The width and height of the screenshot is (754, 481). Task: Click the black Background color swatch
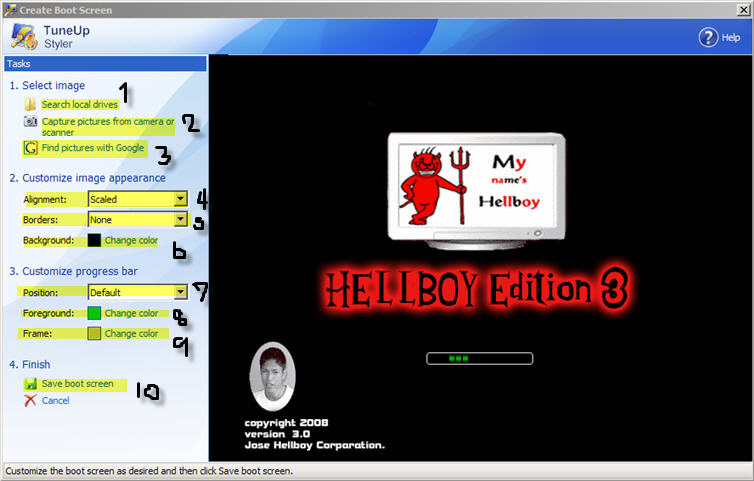(94, 240)
